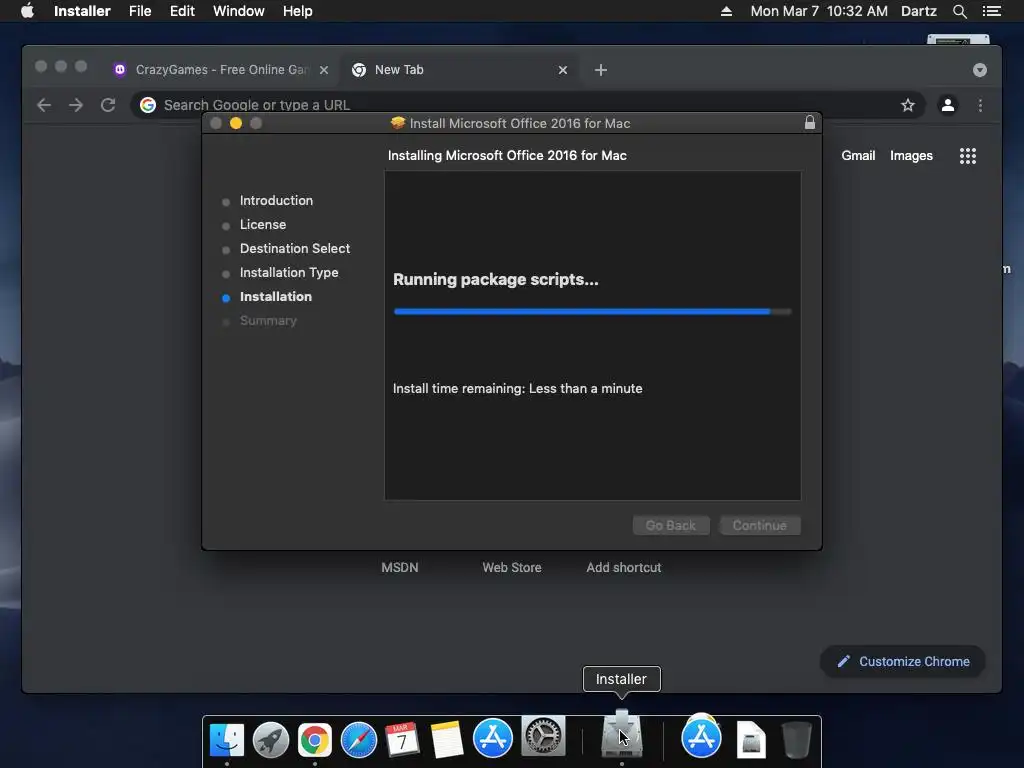Open Applications folder in the Dock
Screen dimensions: 1024x768
click(x=701, y=736)
